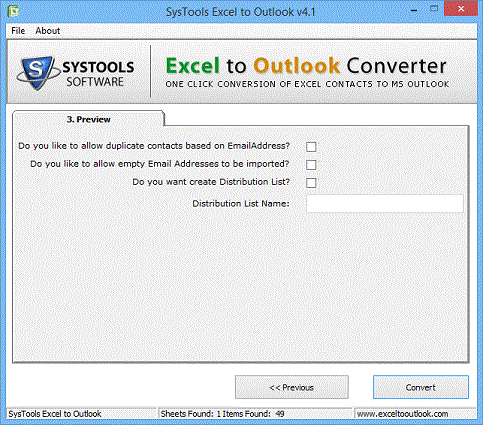
Task: Click SysTools Excel to Outlook status label
Action: coord(55,414)
